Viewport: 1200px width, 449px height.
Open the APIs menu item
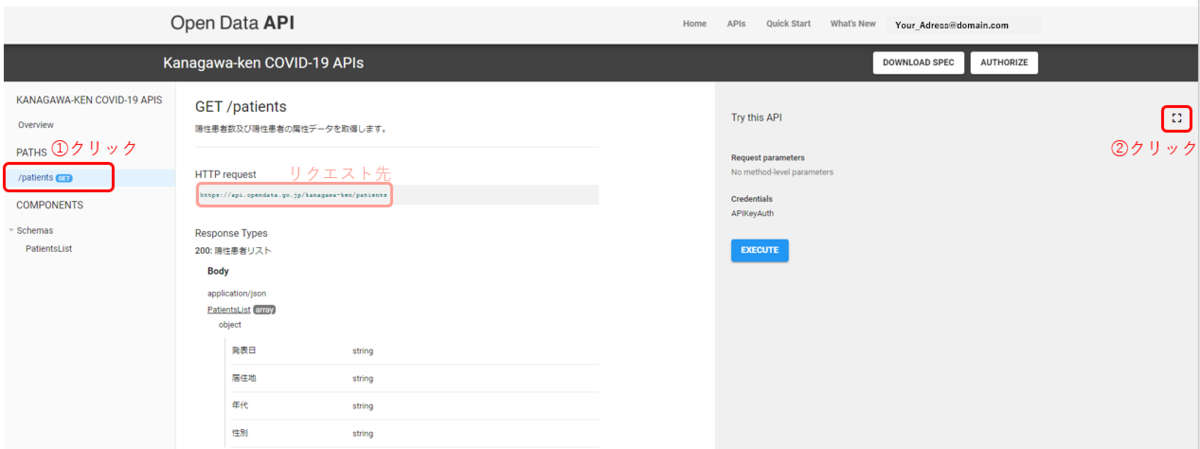tap(736, 24)
